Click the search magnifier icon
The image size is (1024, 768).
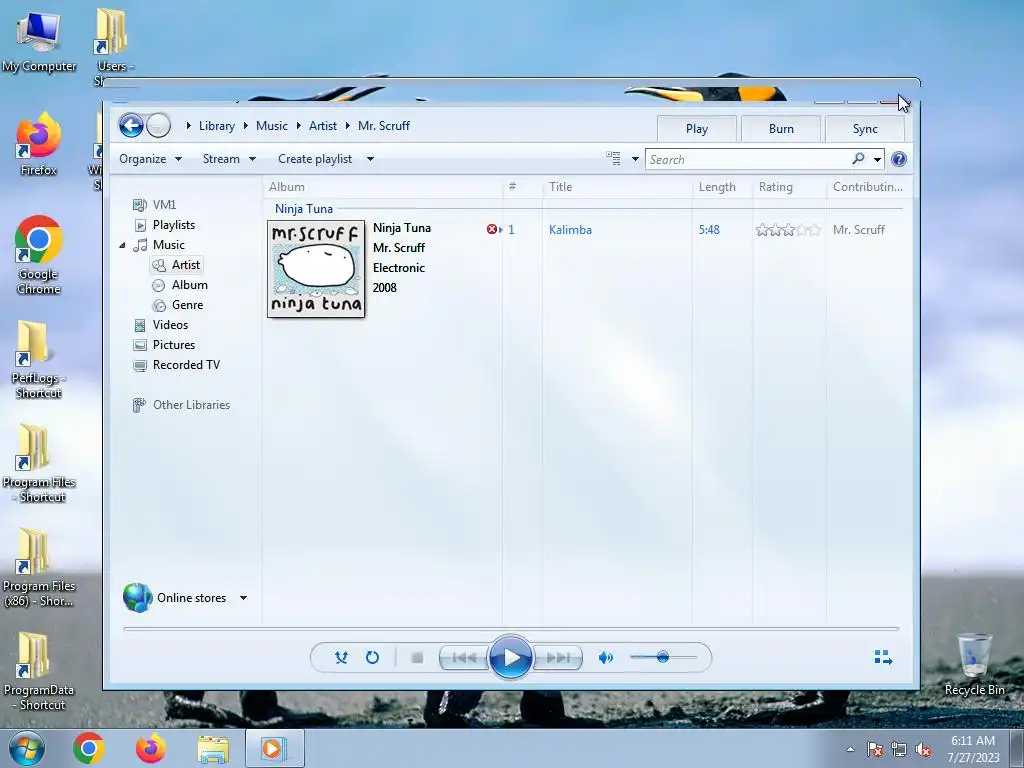[x=858, y=159]
